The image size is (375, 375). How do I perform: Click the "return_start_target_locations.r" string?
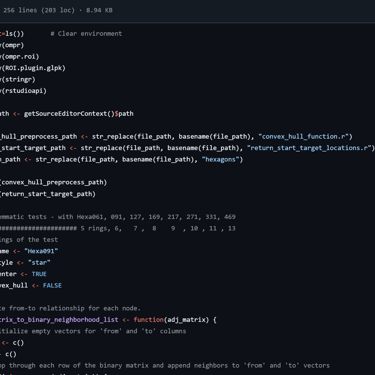click(x=309, y=148)
